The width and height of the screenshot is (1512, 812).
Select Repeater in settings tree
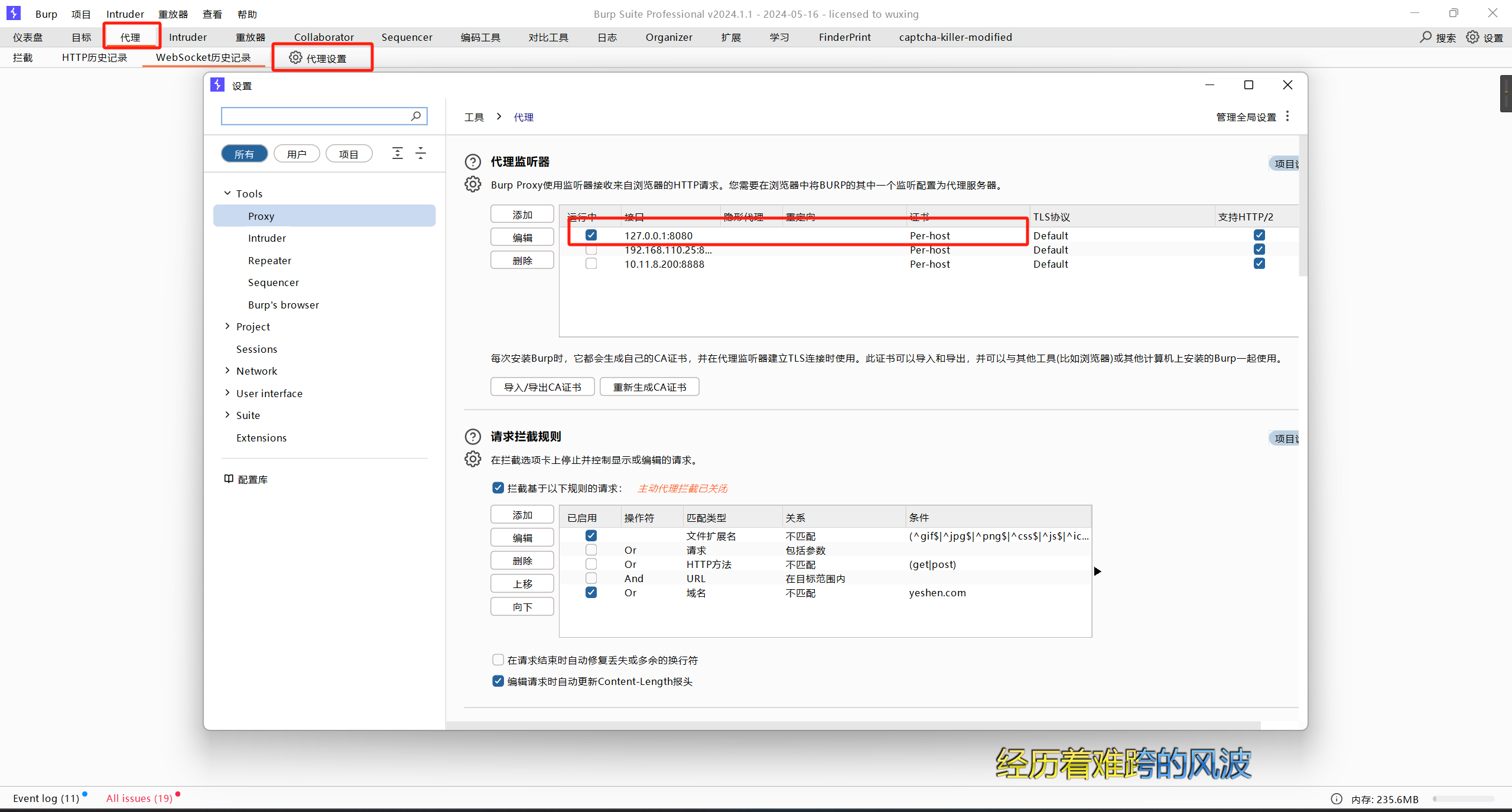[x=269, y=261]
